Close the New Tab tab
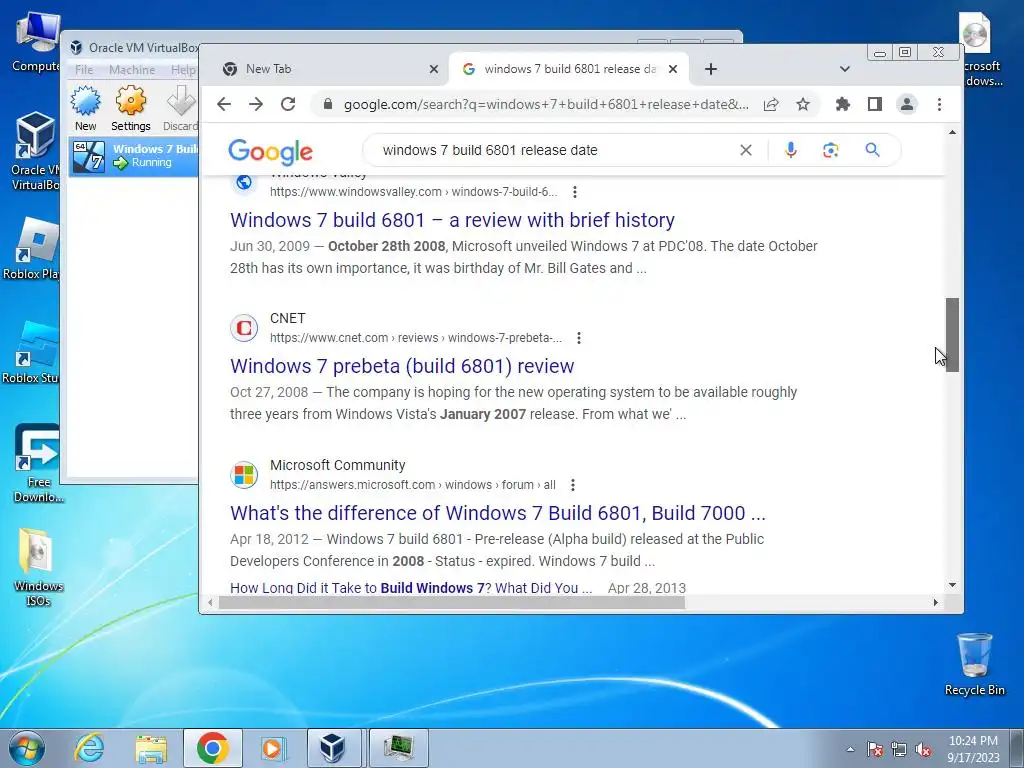 click(434, 69)
